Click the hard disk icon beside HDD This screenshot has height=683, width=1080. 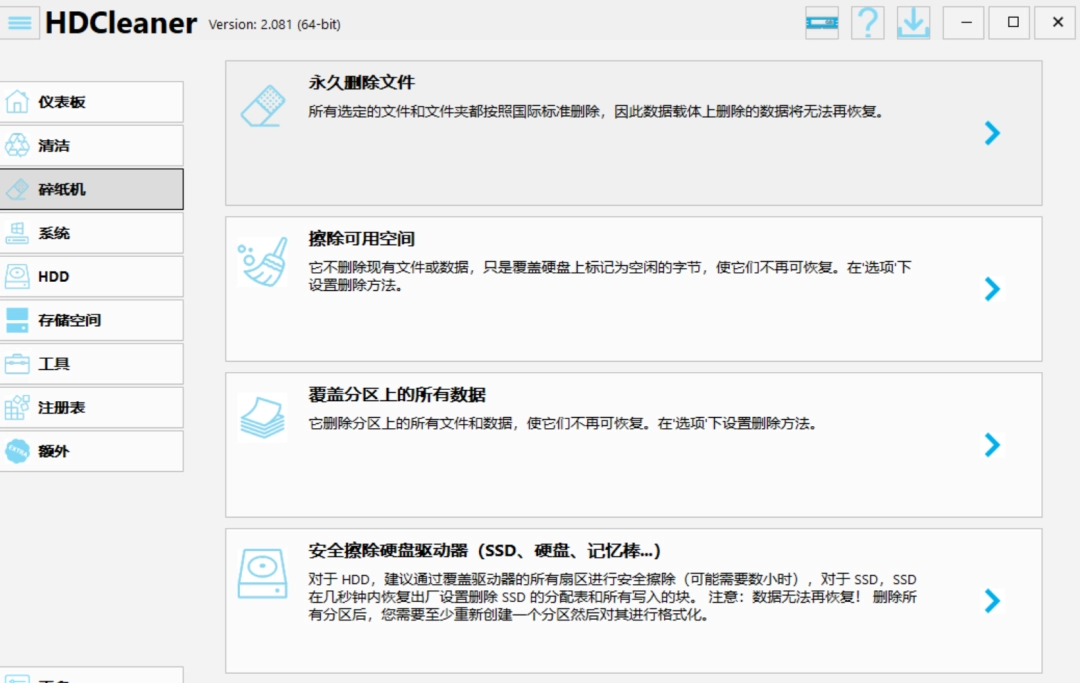(x=17, y=276)
